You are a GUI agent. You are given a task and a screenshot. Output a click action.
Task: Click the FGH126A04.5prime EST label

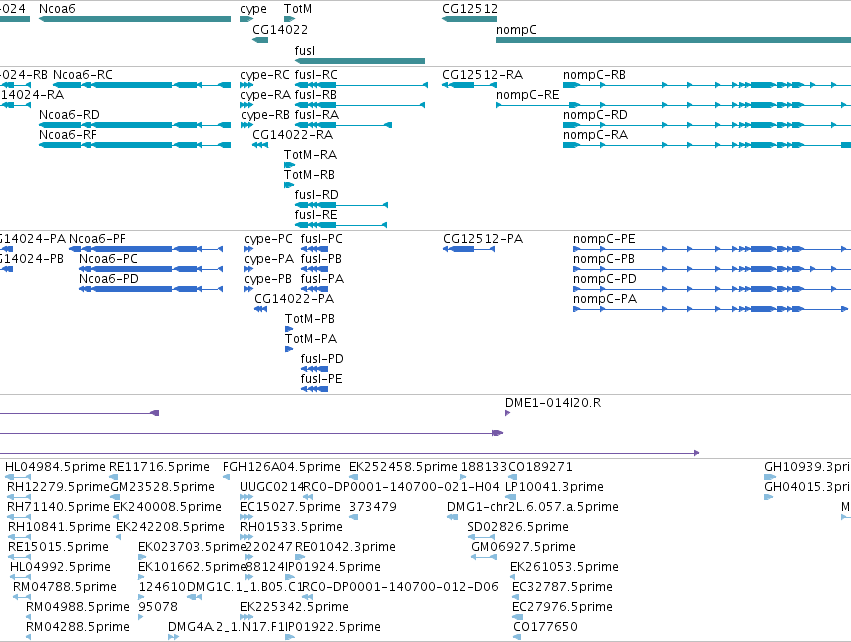click(281, 467)
